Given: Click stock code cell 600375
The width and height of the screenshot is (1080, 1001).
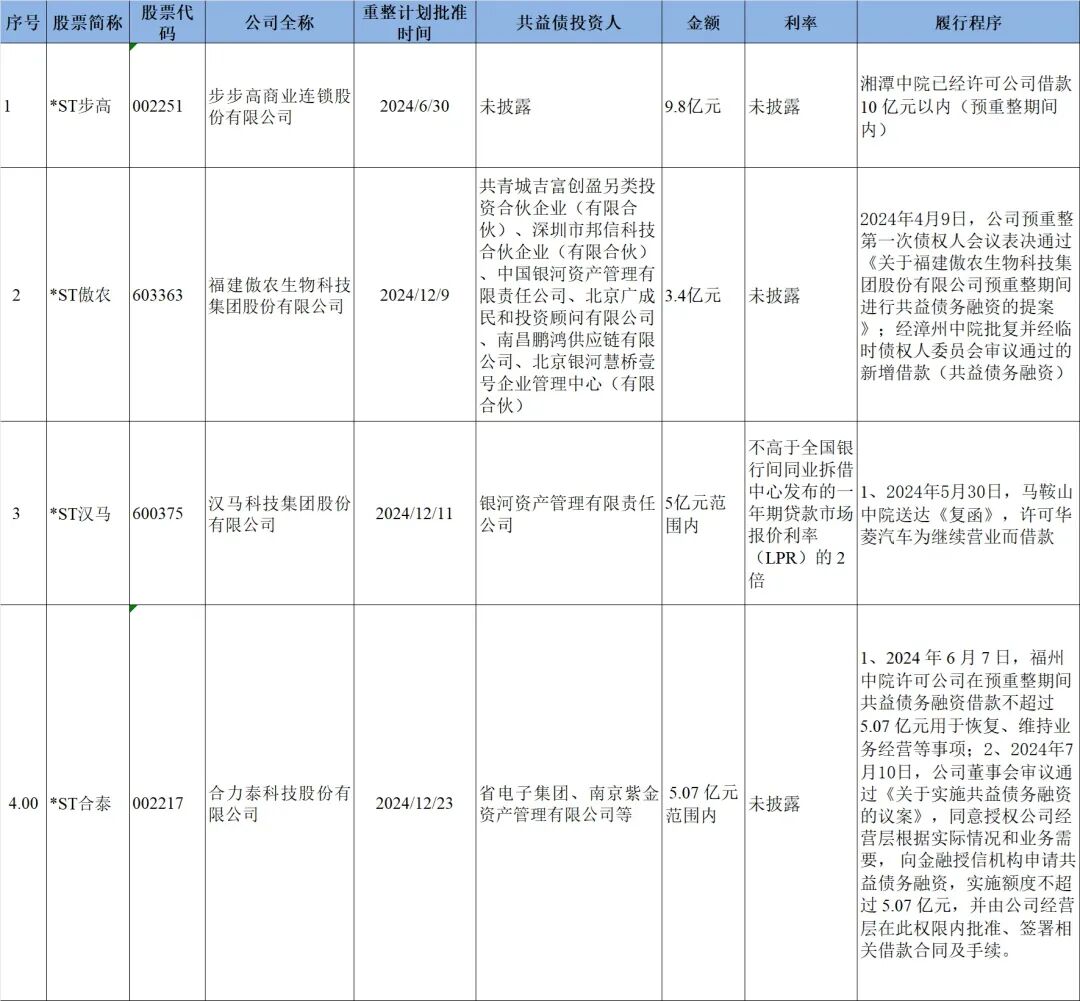Looking at the screenshot, I should coord(167,513).
